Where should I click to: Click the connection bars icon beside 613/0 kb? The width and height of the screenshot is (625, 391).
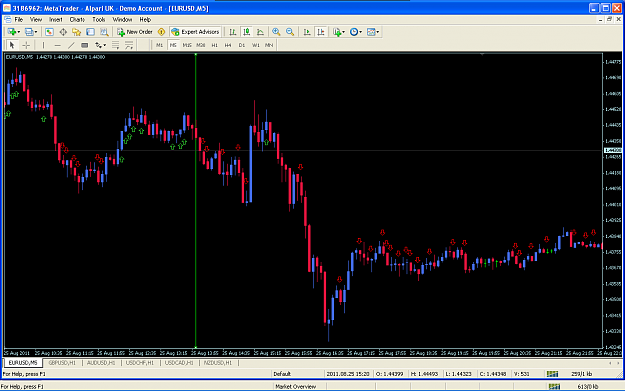coord(554,387)
